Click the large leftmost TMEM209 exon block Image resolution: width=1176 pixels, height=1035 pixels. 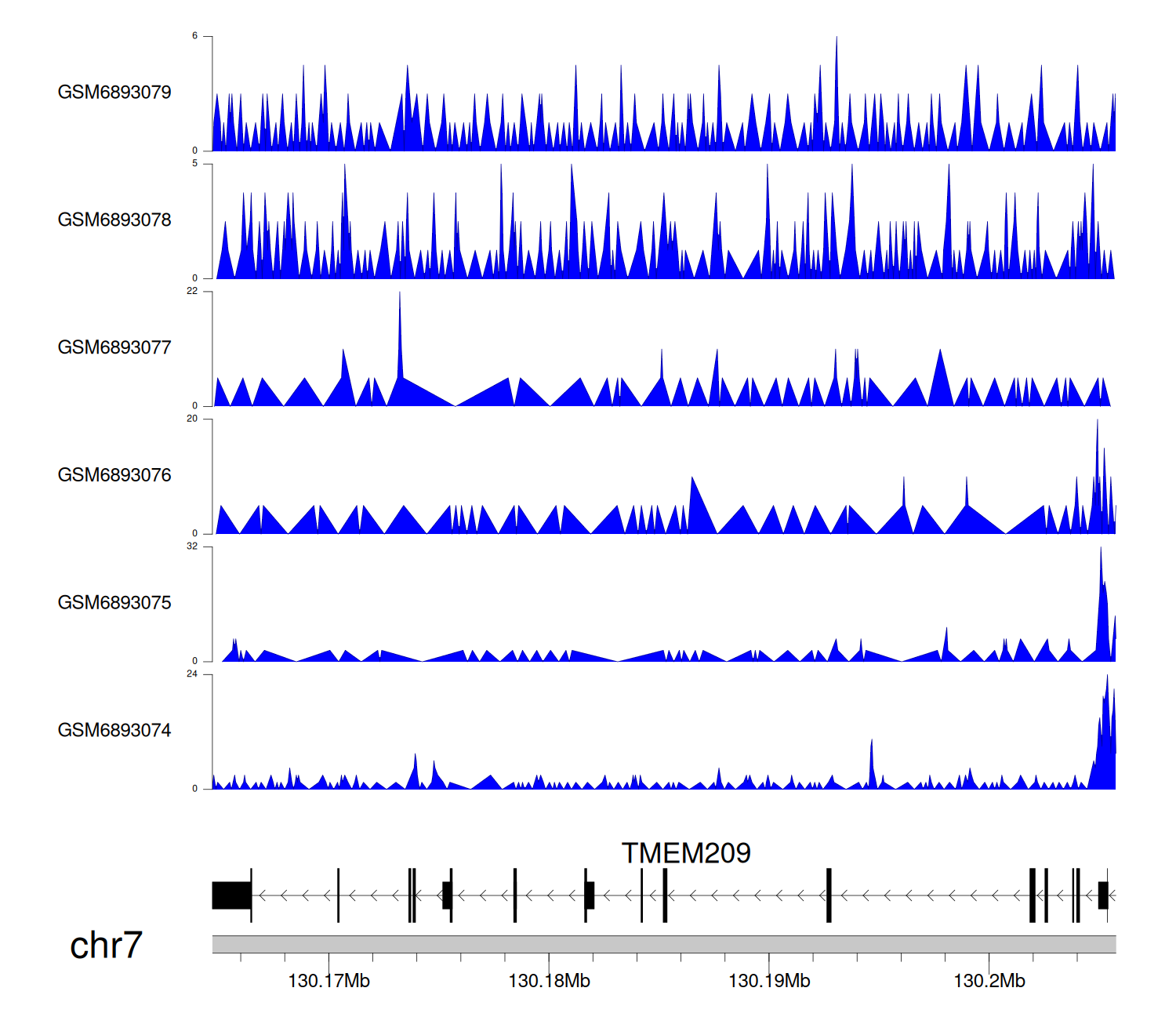point(231,895)
